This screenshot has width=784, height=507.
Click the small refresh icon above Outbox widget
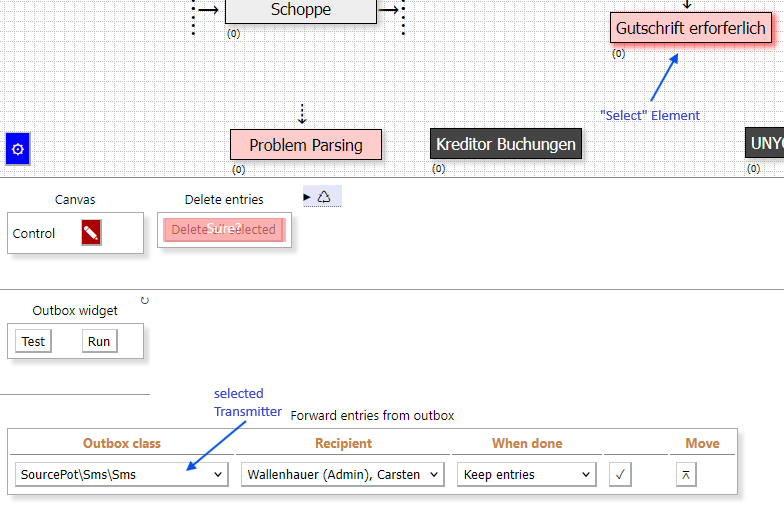(x=145, y=300)
